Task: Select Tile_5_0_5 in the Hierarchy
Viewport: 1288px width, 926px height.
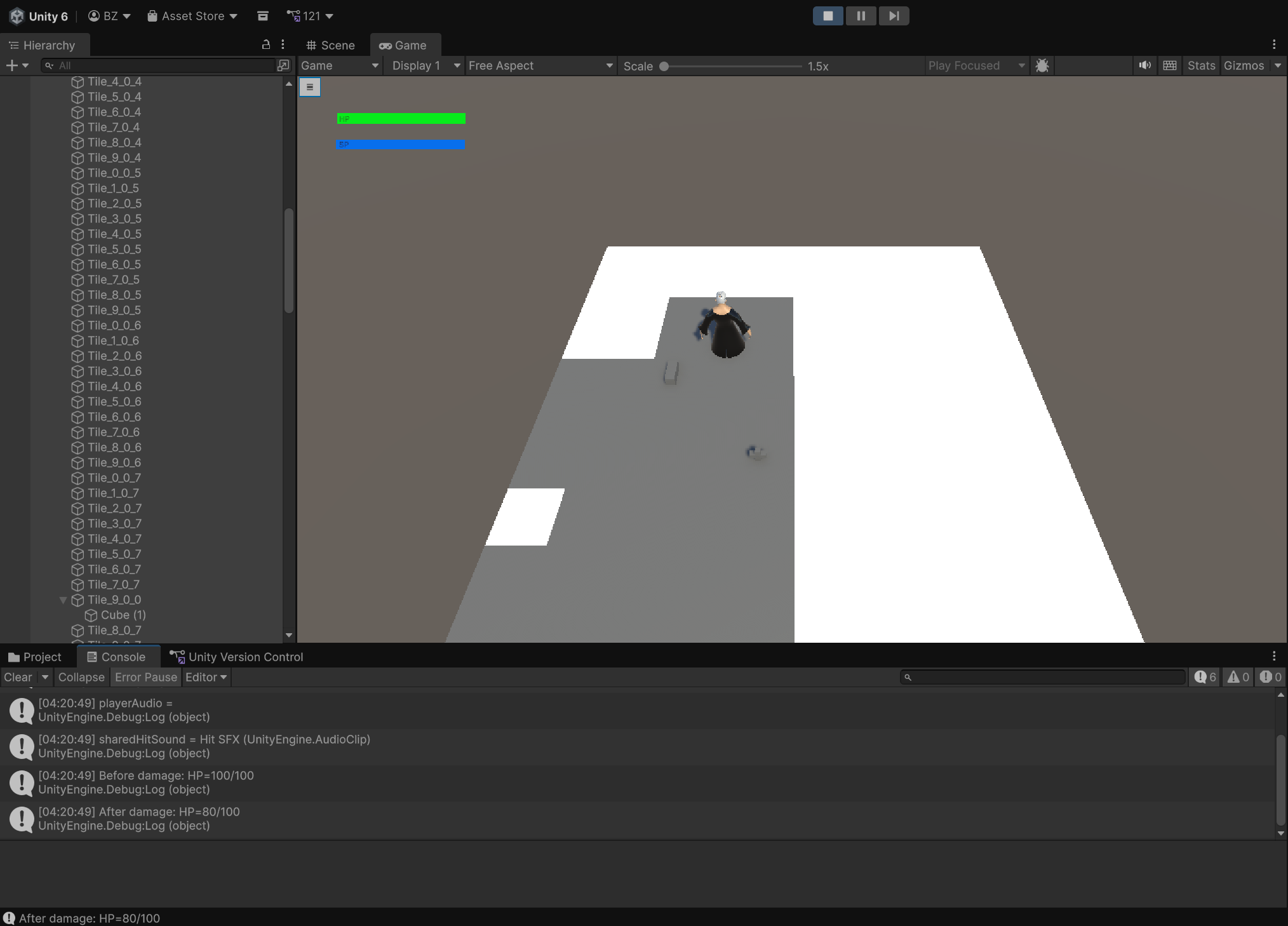Action: coord(114,249)
